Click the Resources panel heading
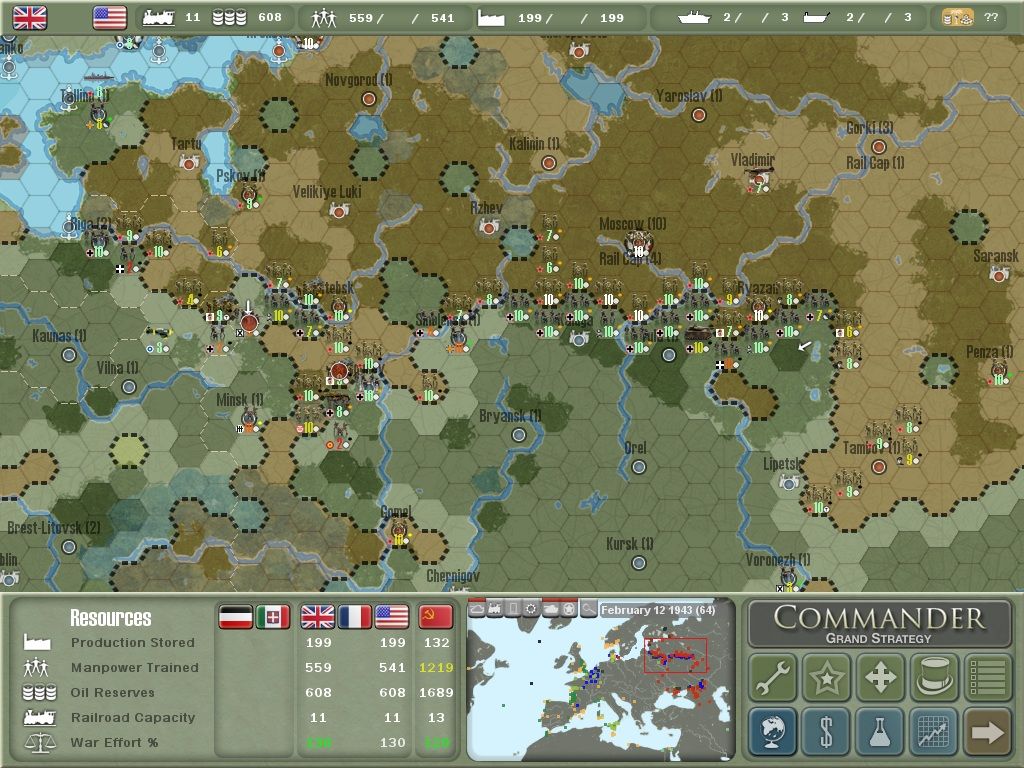The height and width of the screenshot is (768, 1024). tap(110, 618)
